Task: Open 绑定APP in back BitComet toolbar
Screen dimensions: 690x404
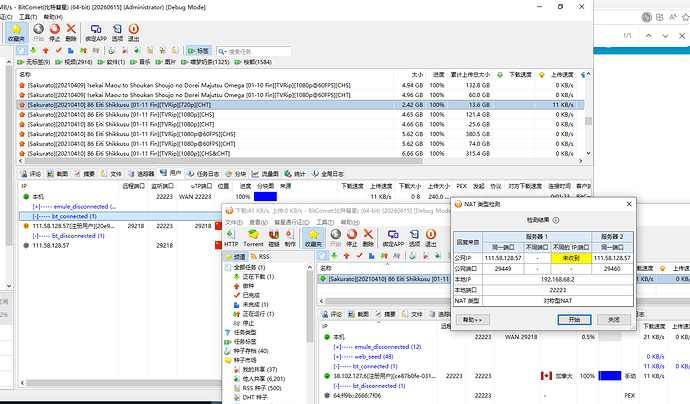Action: pos(96,33)
